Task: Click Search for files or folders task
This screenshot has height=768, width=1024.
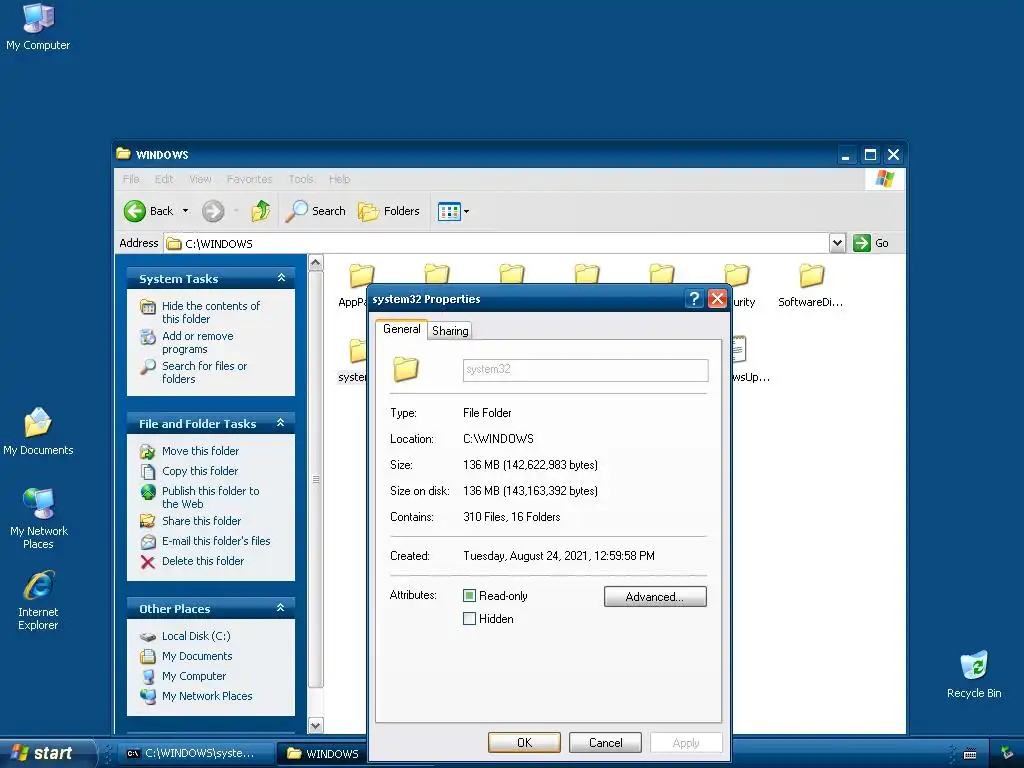Action: coord(204,372)
